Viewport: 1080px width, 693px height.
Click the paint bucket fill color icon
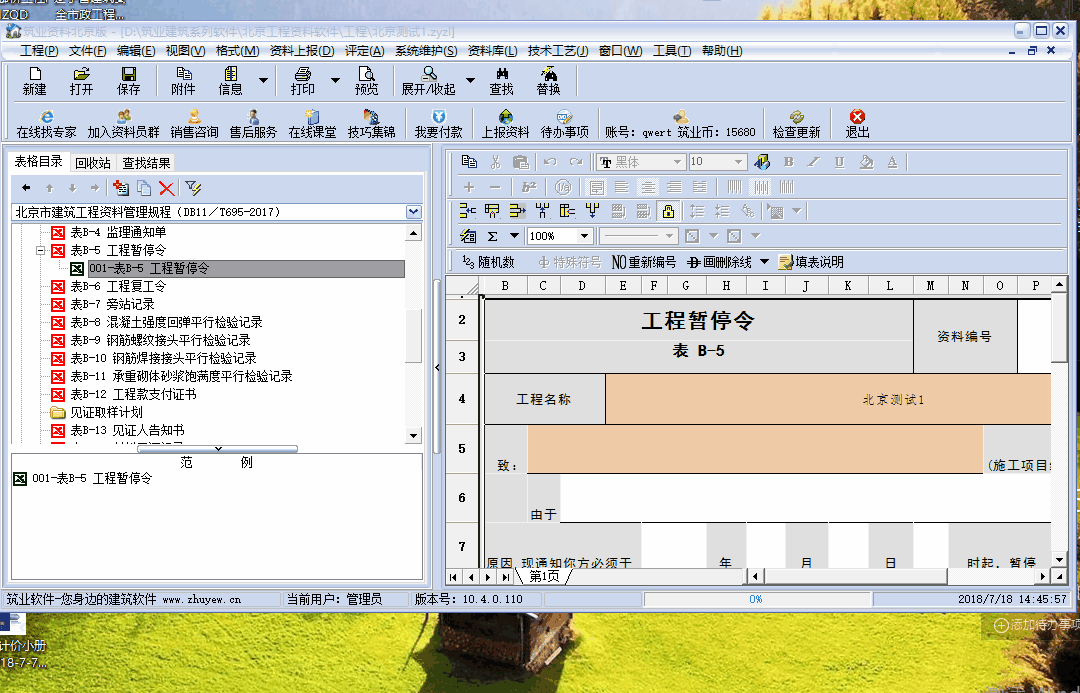866,162
